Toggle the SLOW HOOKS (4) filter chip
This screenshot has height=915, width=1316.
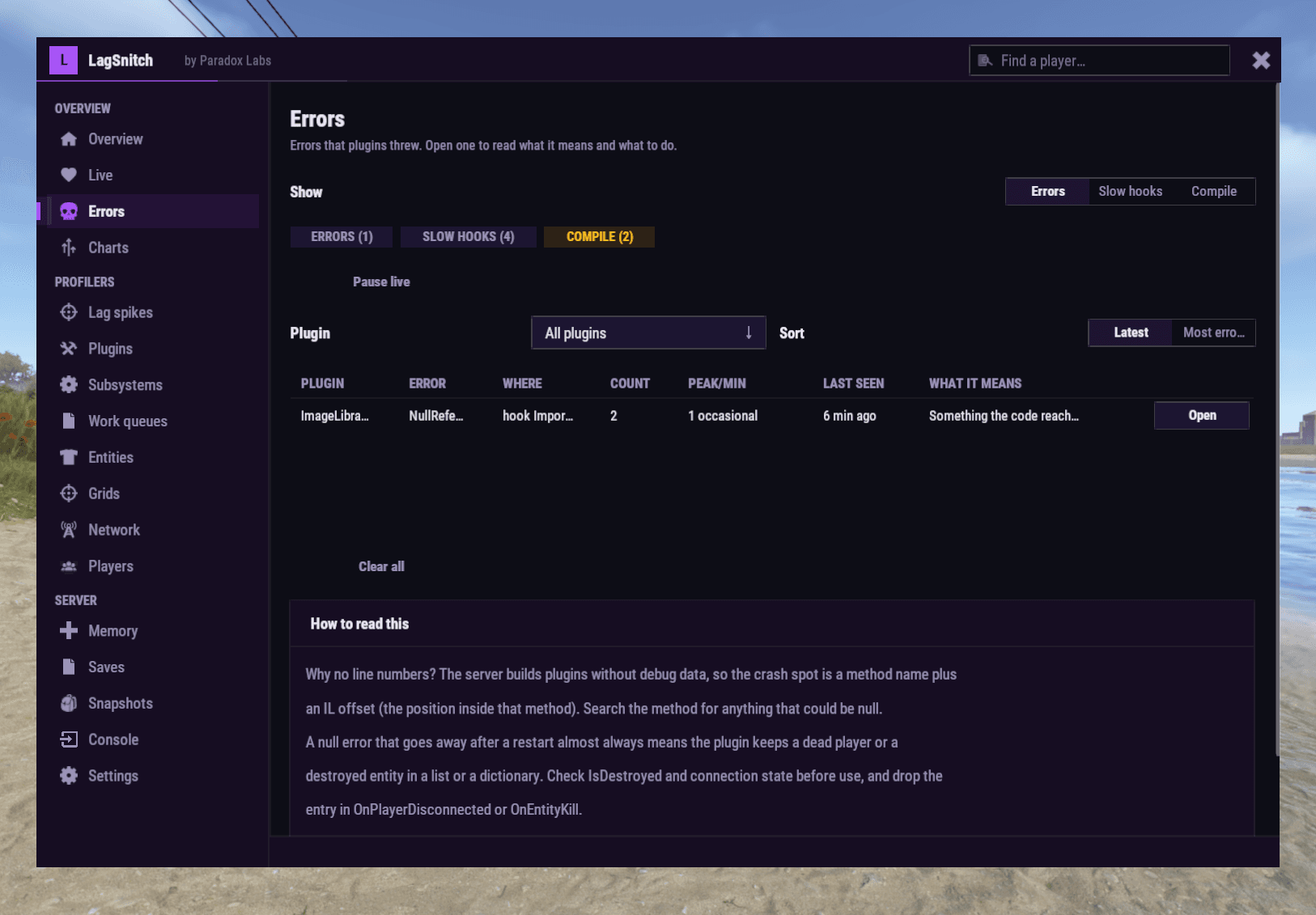click(x=468, y=236)
